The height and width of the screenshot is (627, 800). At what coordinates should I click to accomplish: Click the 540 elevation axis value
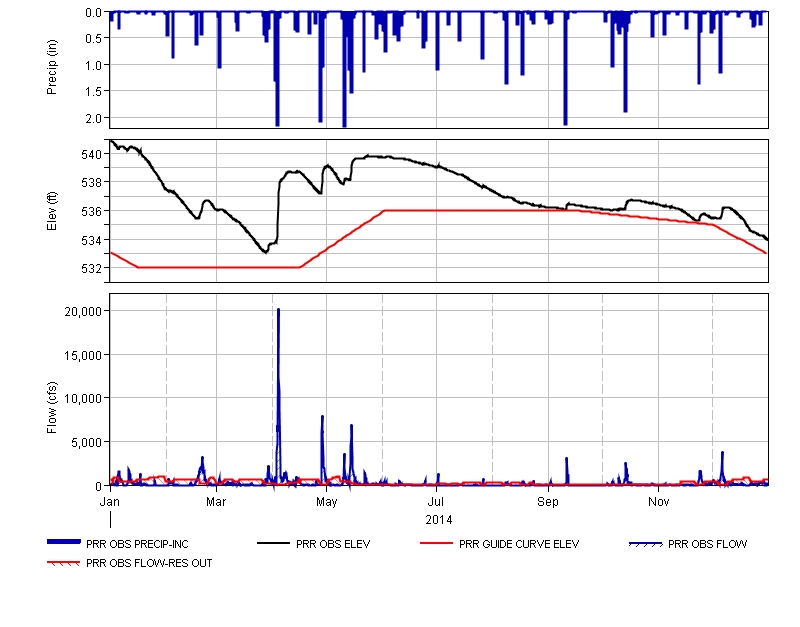click(x=92, y=155)
